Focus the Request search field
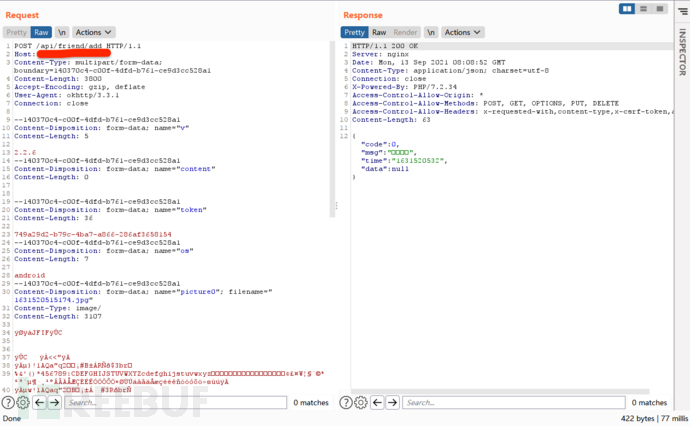690x426 pixels. [x=176, y=402]
